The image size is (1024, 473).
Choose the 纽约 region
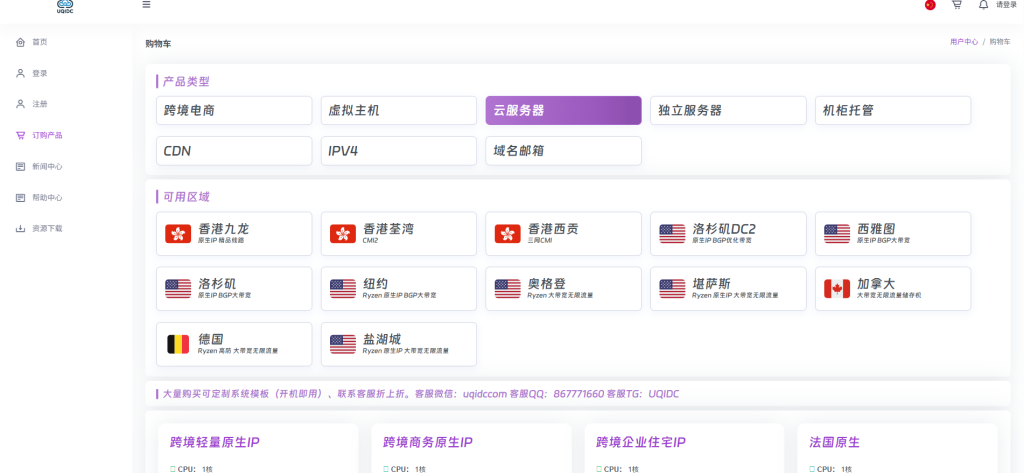click(x=399, y=289)
